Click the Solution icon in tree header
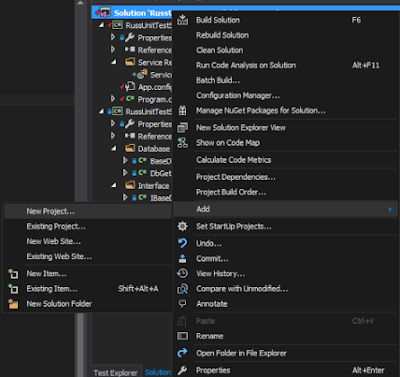This screenshot has width=400, height=377. tap(105, 13)
